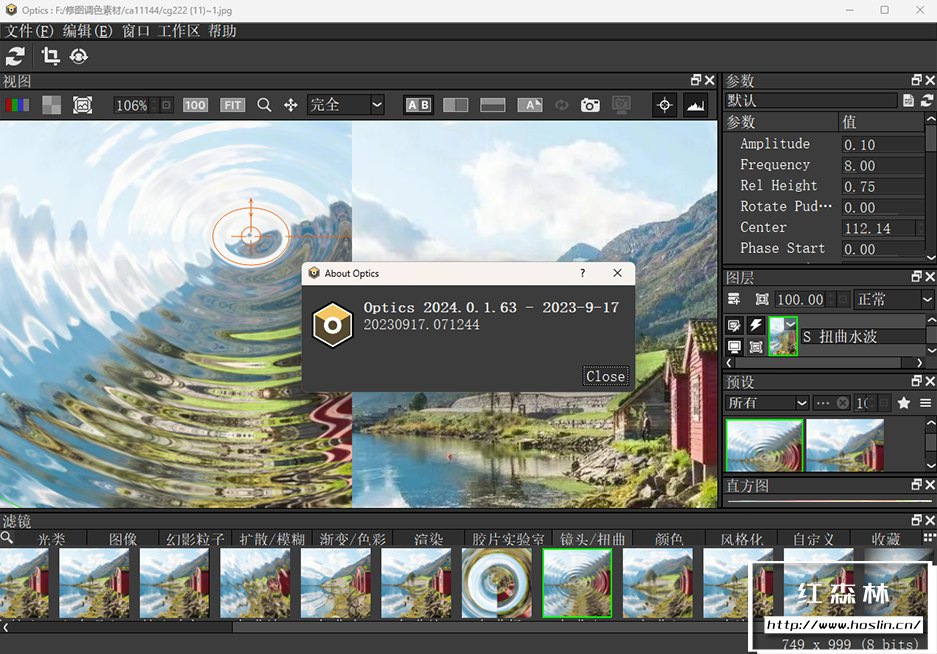Clear the preset search with X icon
The height and width of the screenshot is (654, 937).
pos(843,403)
